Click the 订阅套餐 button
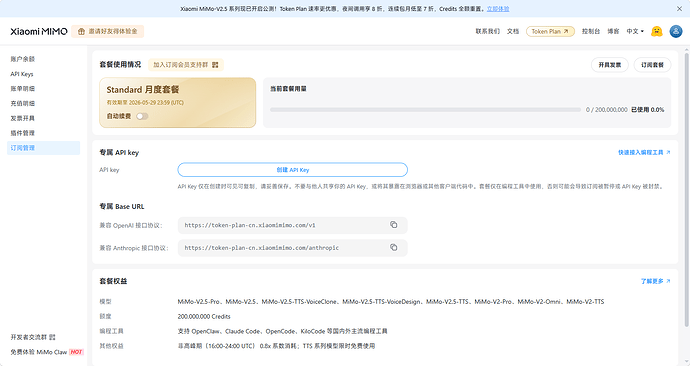The height and width of the screenshot is (366, 690). (652, 65)
